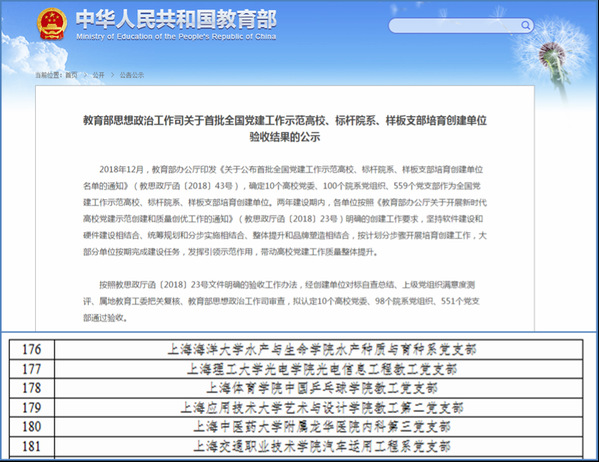Click the Ministry of Education English subtitle
Viewport: 599px width, 462px height.
click(176, 37)
